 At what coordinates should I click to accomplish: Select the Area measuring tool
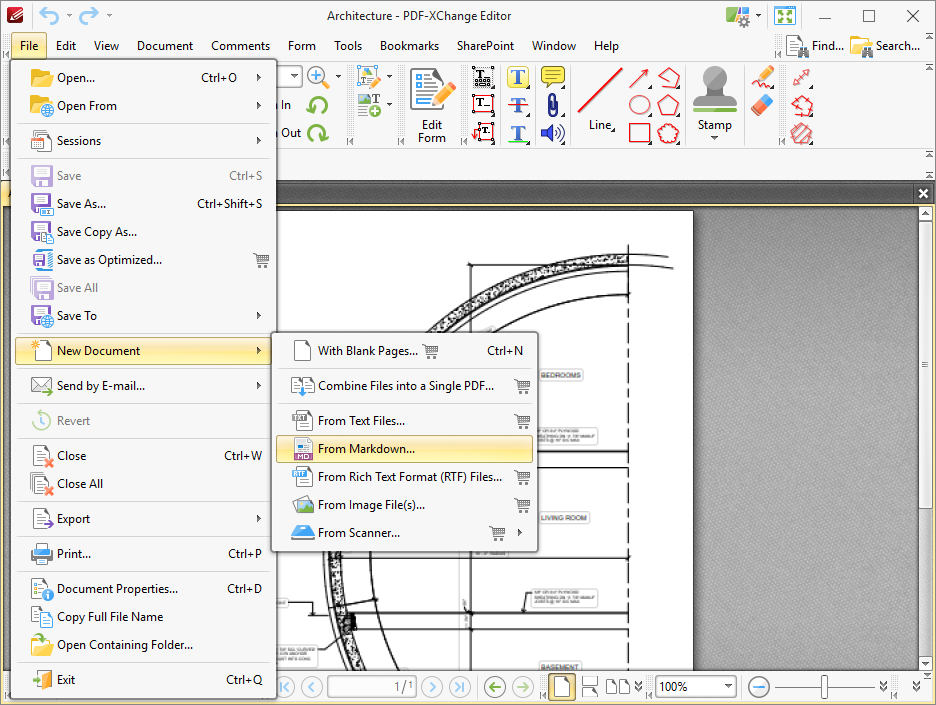[801, 133]
